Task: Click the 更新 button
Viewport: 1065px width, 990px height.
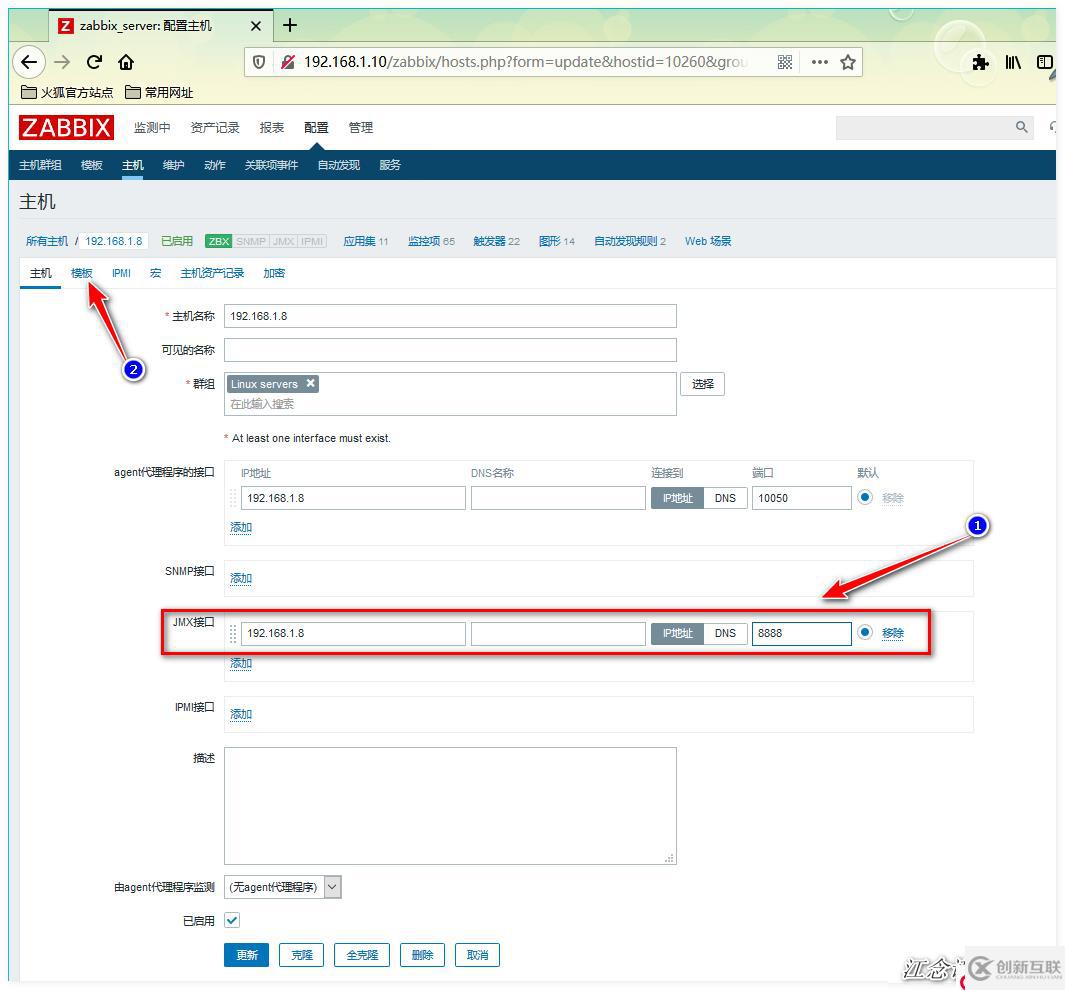Action: 247,955
